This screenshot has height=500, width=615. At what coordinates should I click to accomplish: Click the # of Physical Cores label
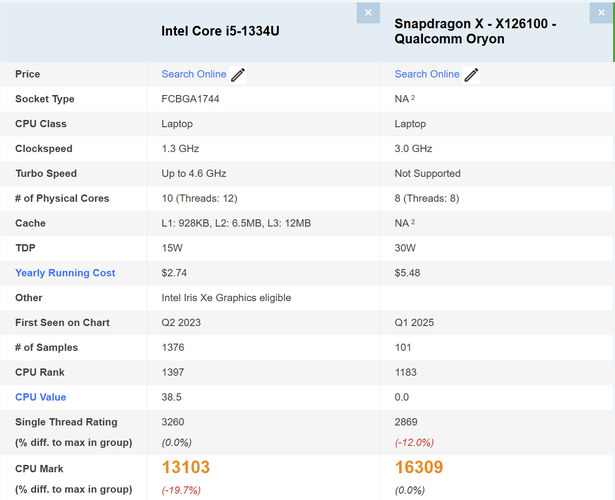pos(62,198)
